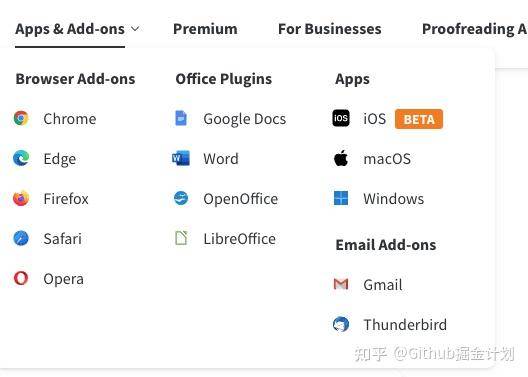528x377 pixels.
Task: Select the Google Docs file icon
Action: point(181,118)
